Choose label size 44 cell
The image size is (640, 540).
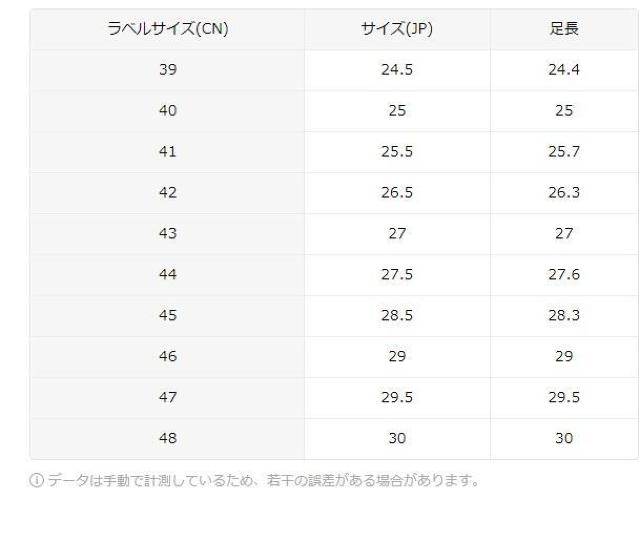pyautogui.click(x=168, y=275)
